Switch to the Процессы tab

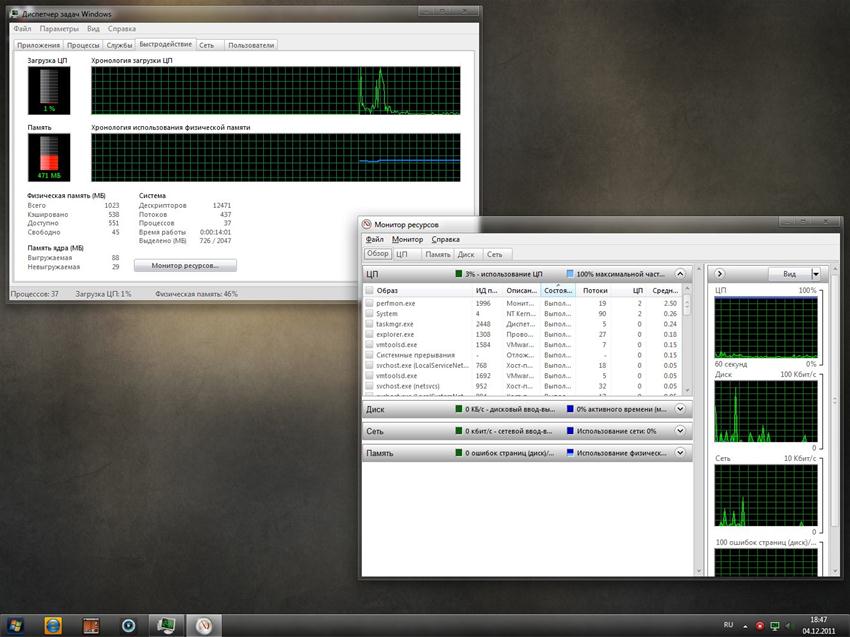pos(83,45)
